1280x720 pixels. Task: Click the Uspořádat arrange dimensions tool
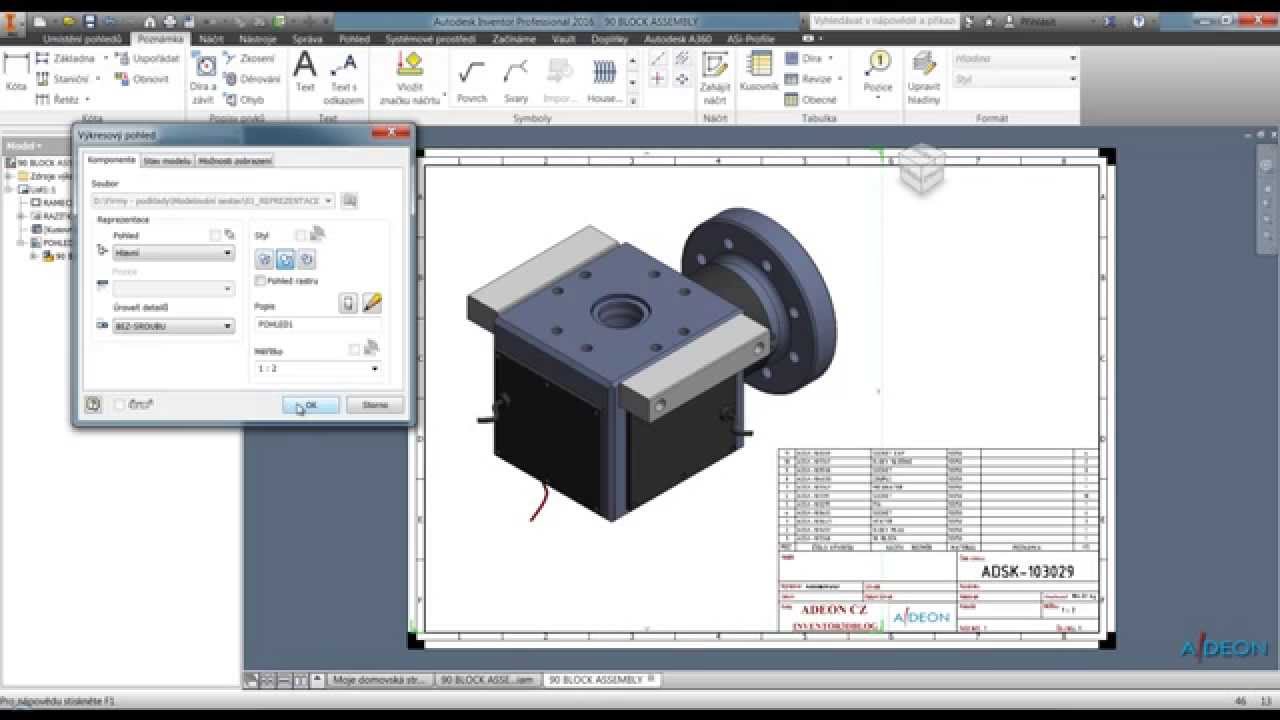[x=146, y=58]
